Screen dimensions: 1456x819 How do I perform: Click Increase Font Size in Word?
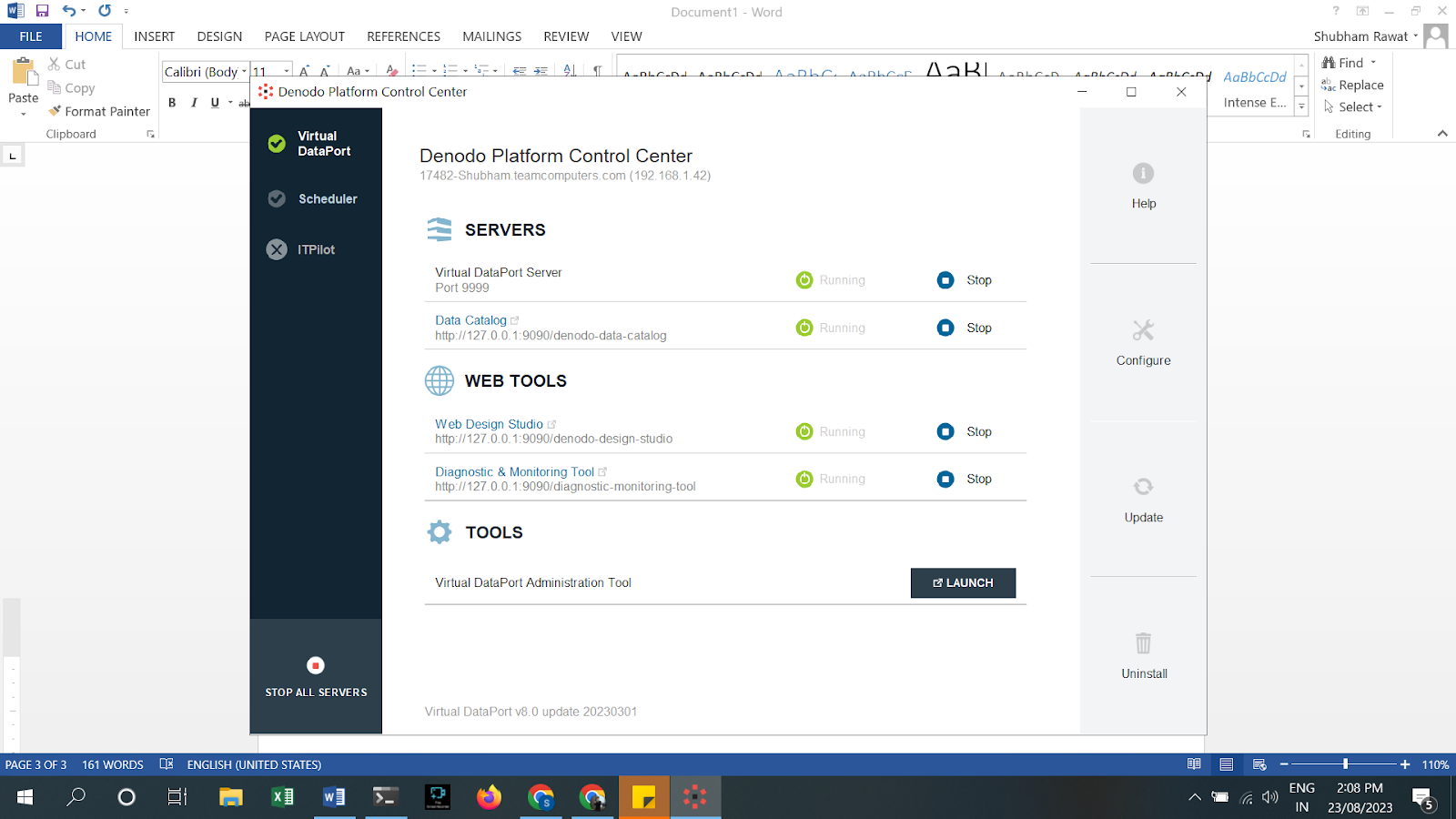tap(304, 71)
